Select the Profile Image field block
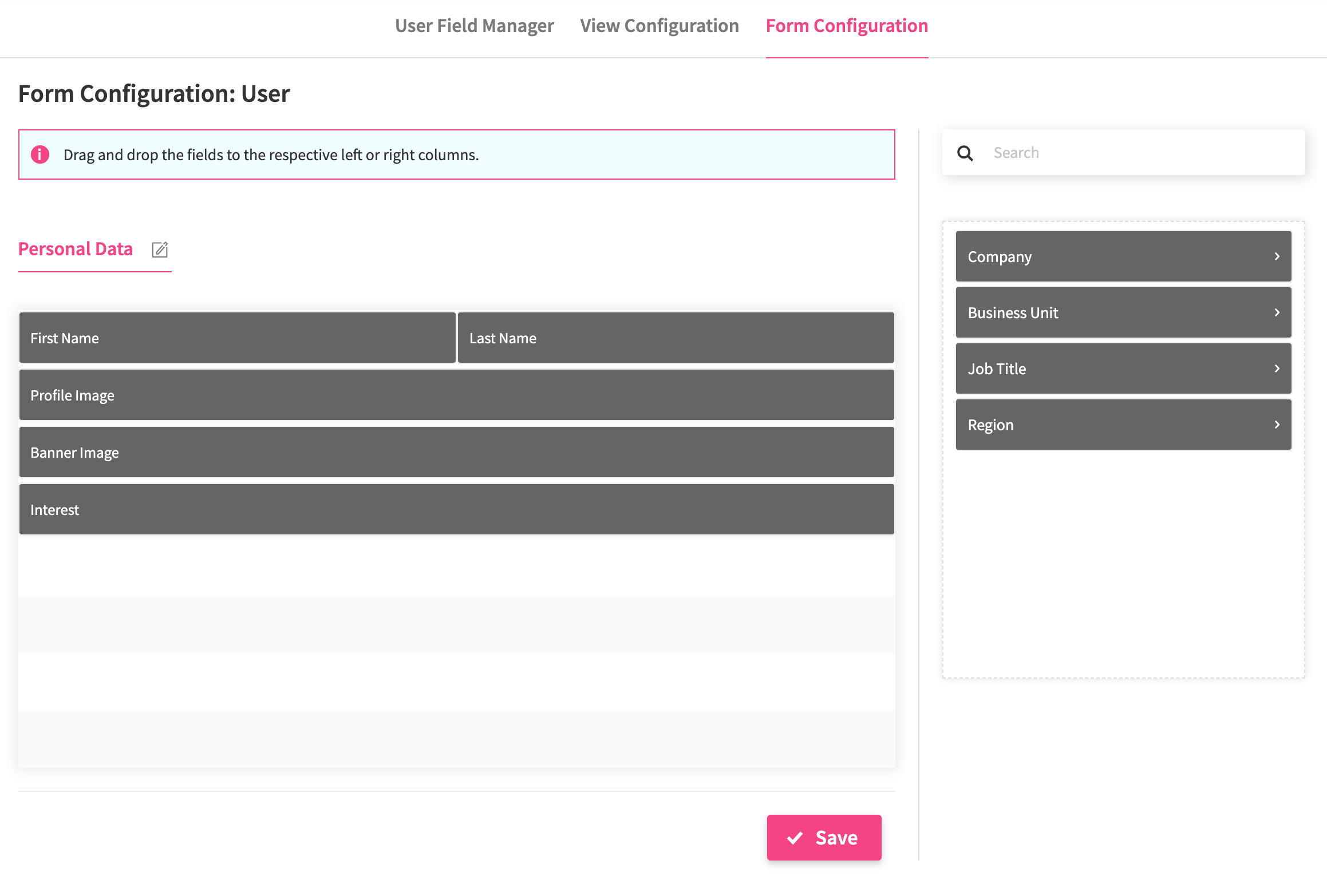This screenshot has width=1327, height=896. (457, 395)
